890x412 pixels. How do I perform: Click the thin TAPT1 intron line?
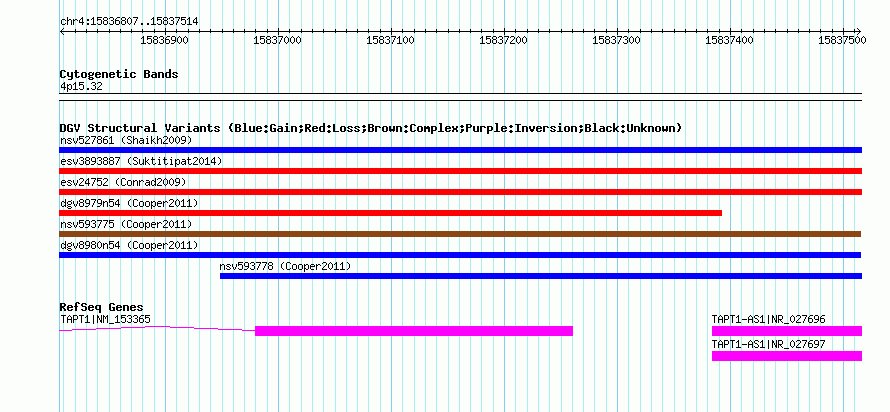pos(157,328)
